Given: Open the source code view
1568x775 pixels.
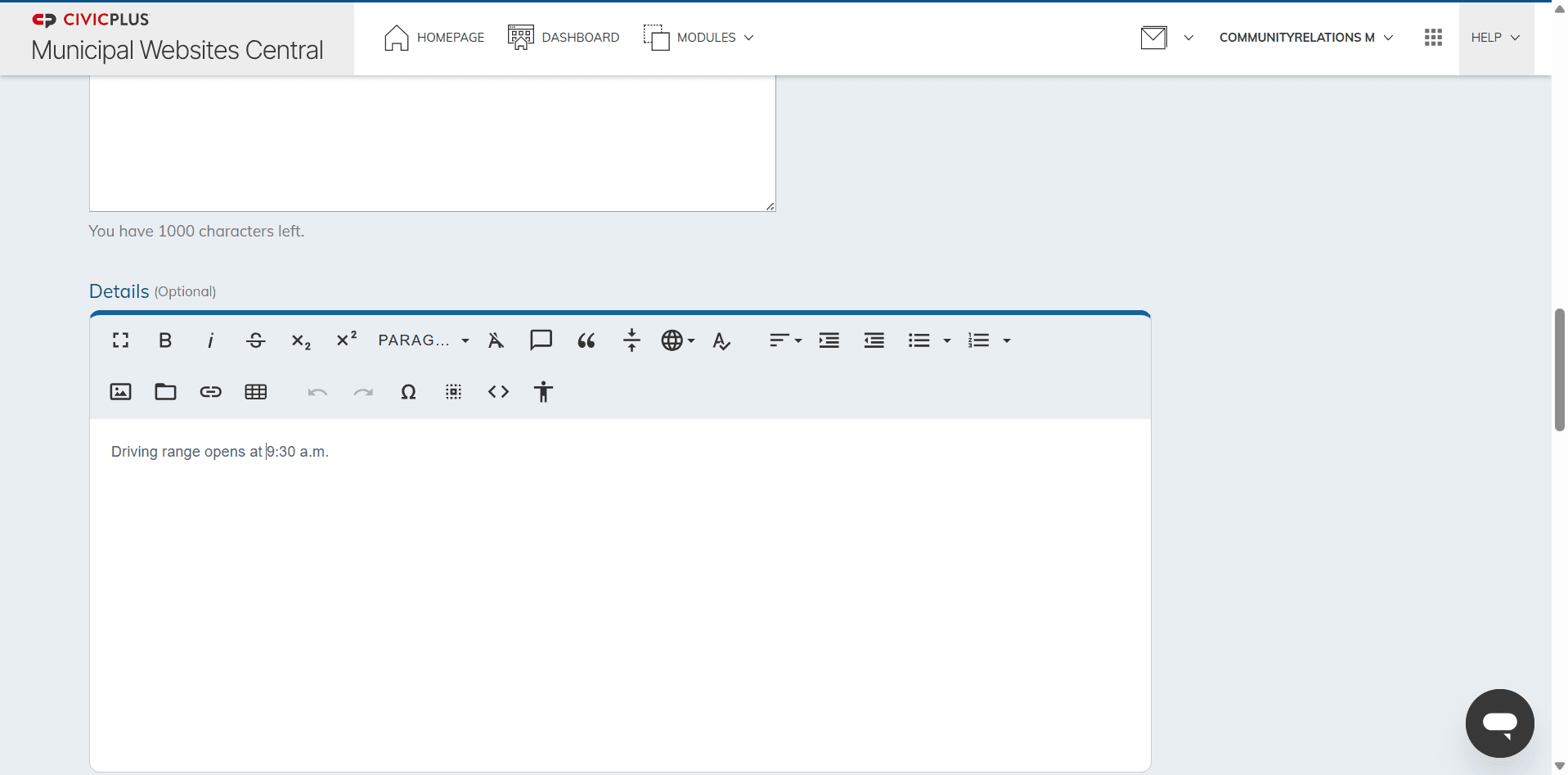Looking at the screenshot, I should pos(499,392).
